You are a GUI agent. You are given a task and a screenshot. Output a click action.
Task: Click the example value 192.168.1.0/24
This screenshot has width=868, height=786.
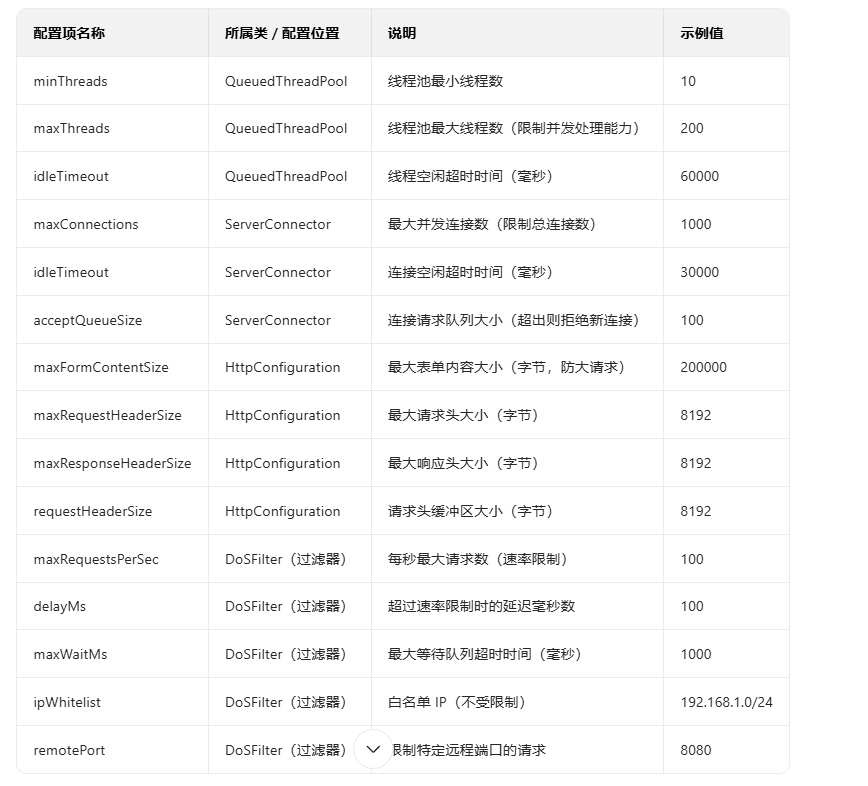pos(726,702)
